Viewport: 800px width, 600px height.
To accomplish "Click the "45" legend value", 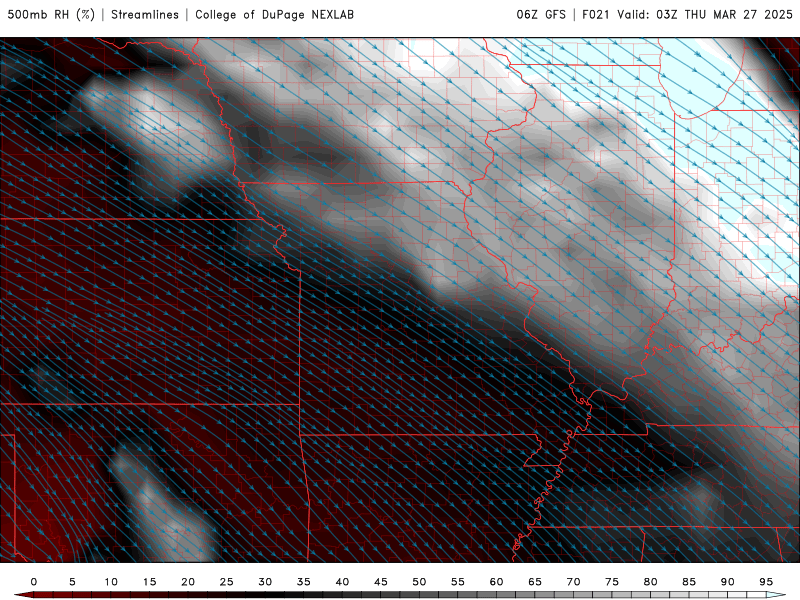I will pos(381,582).
